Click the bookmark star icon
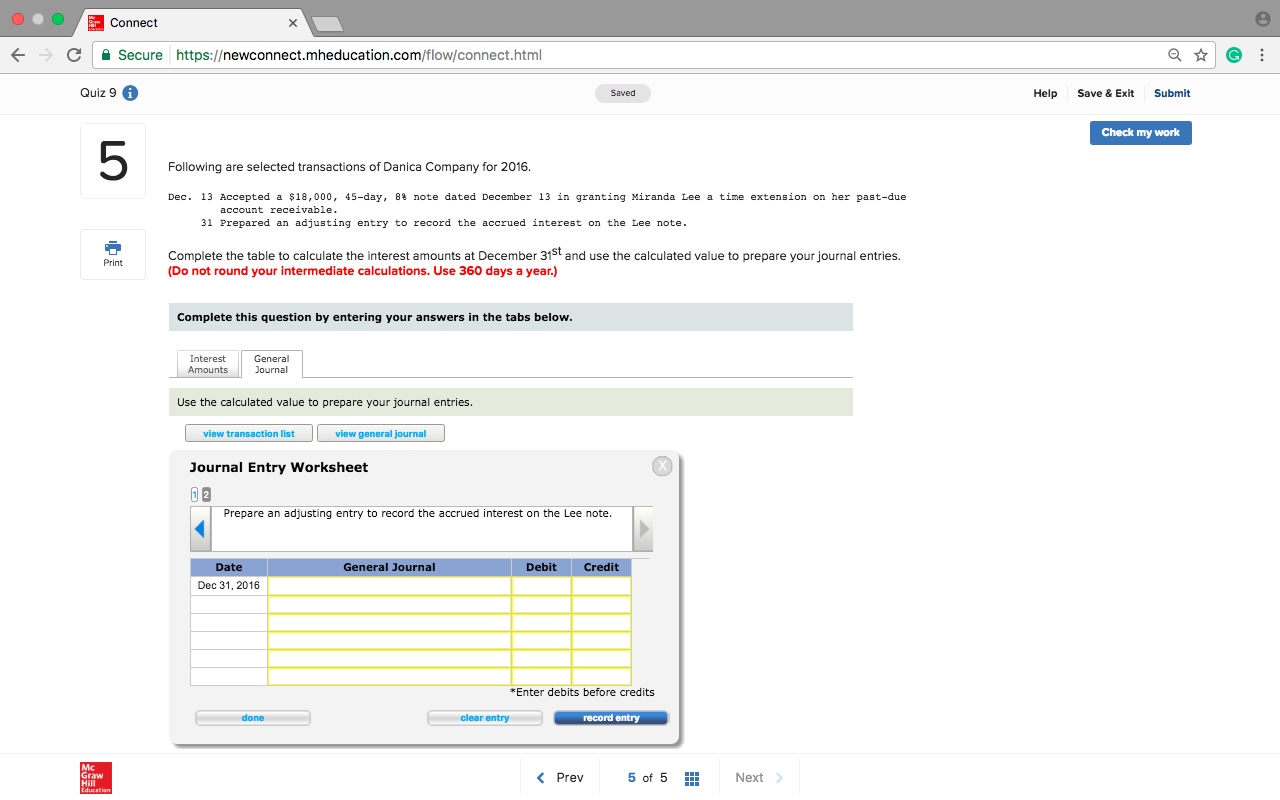This screenshot has width=1280, height=800. [1201, 55]
